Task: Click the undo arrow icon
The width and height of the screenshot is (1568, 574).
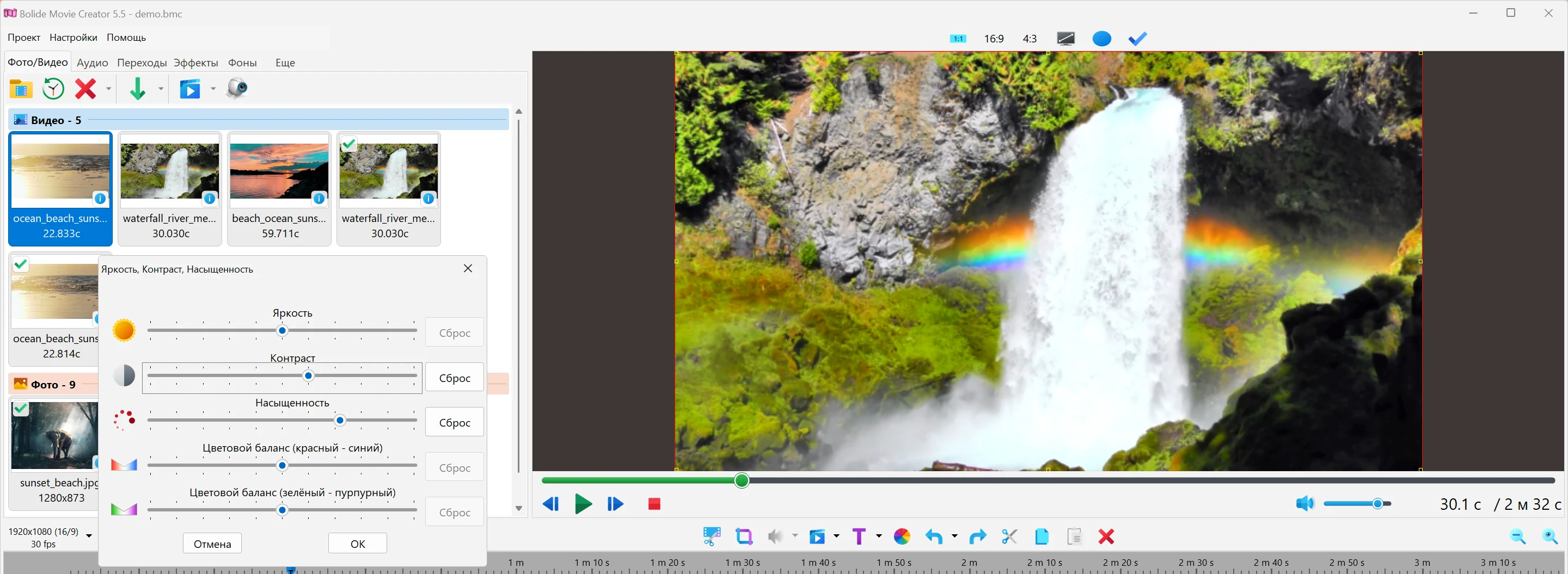Action: pos(934,536)
